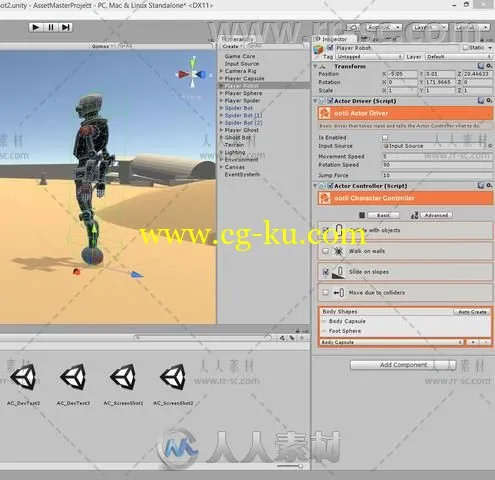Start the game with the Play button

(x=36, y=27)
